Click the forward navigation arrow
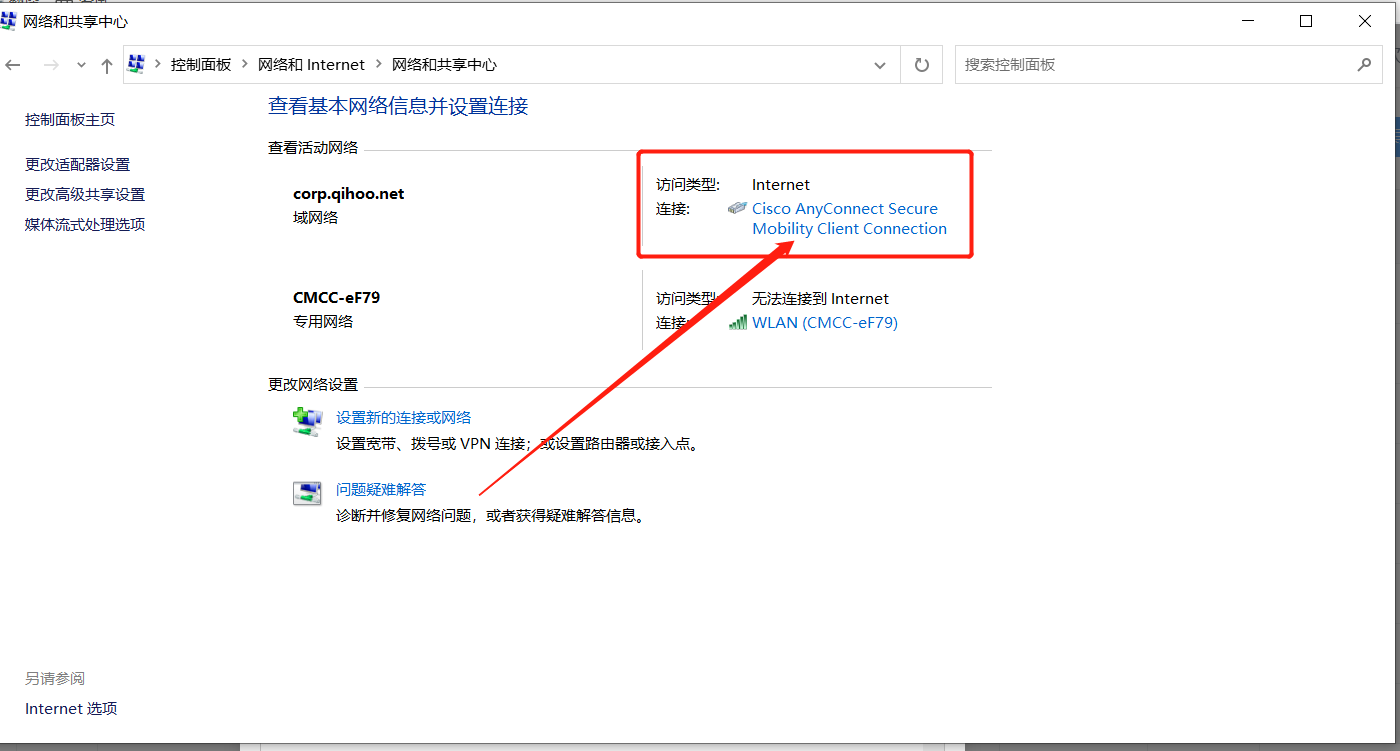The image size is (1400, 751). pyautogui.click(x=52, y=65)
